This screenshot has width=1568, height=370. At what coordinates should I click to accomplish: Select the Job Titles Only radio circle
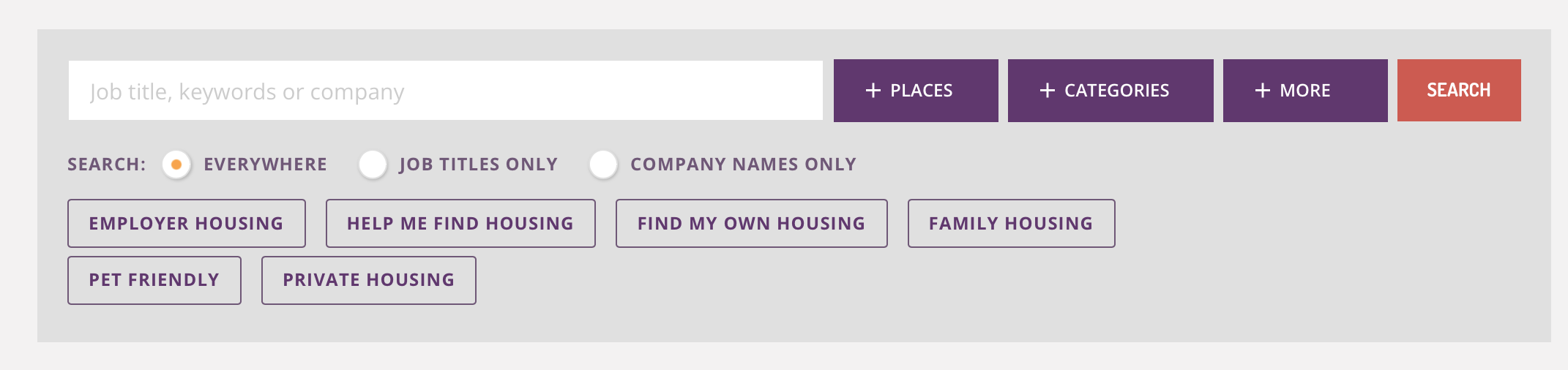coord(373,165)
